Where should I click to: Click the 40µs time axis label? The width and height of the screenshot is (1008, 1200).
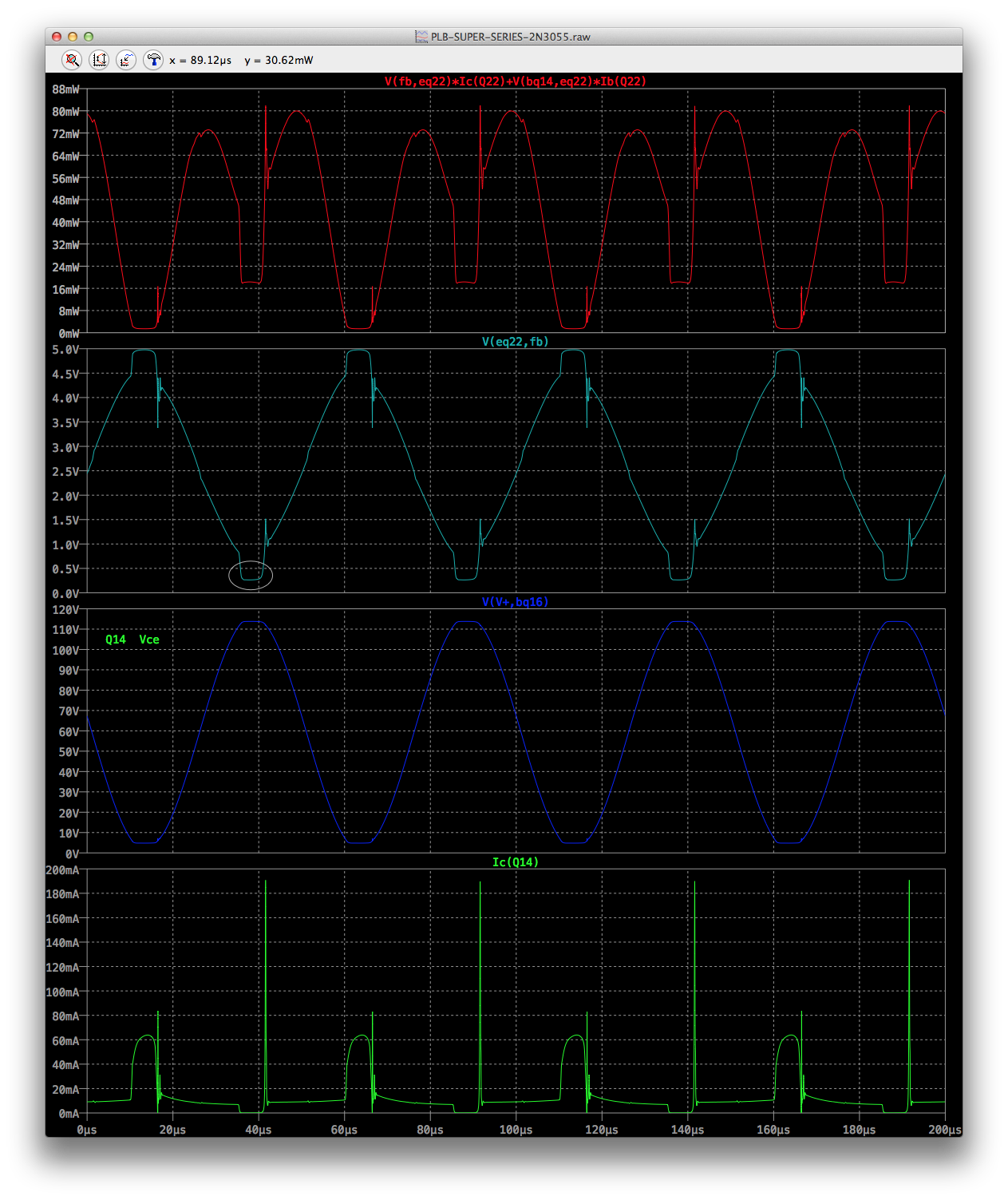[259, 1131]
